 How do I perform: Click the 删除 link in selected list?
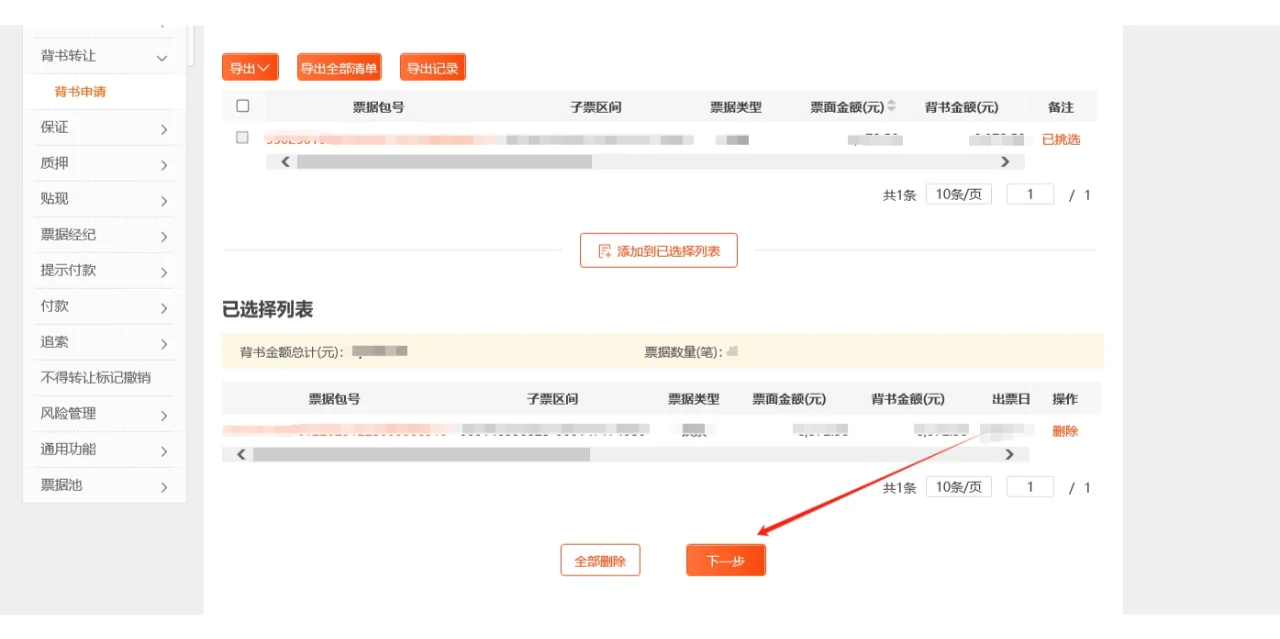click(x=1065, y=431)
